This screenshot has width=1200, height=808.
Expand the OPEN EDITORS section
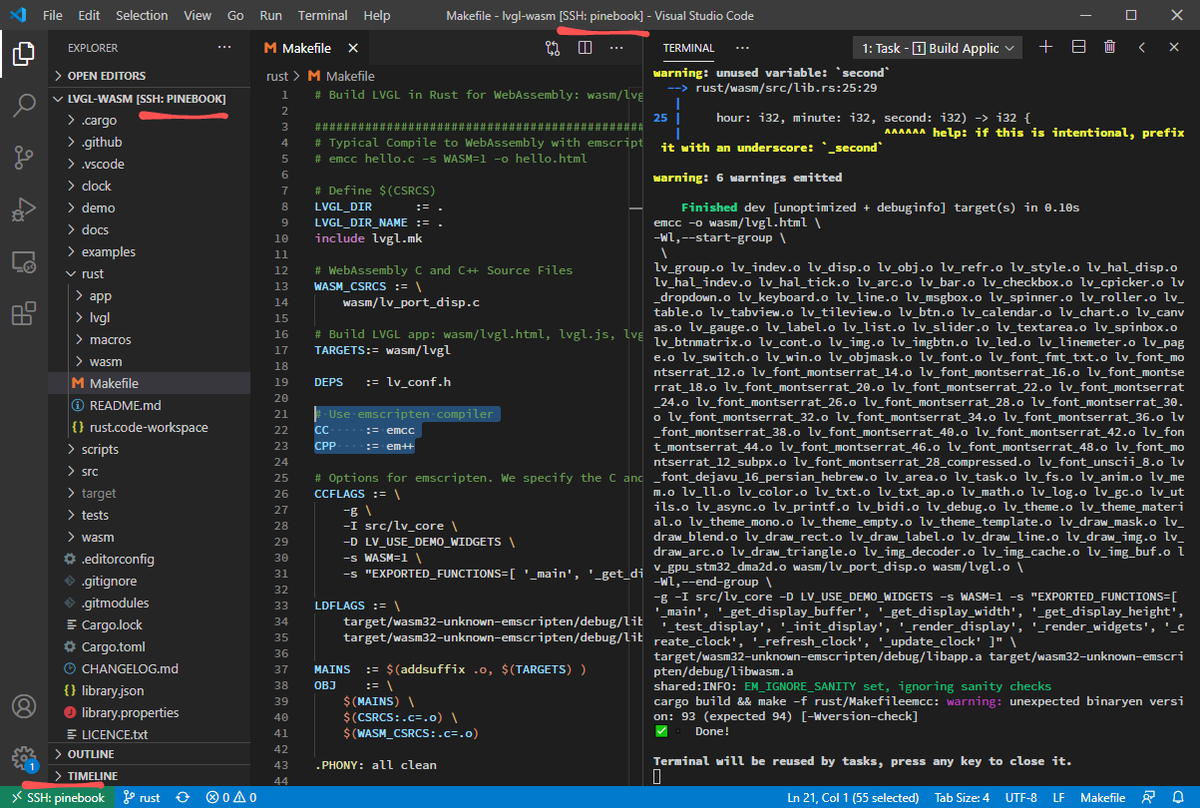[x=148, y=75]
